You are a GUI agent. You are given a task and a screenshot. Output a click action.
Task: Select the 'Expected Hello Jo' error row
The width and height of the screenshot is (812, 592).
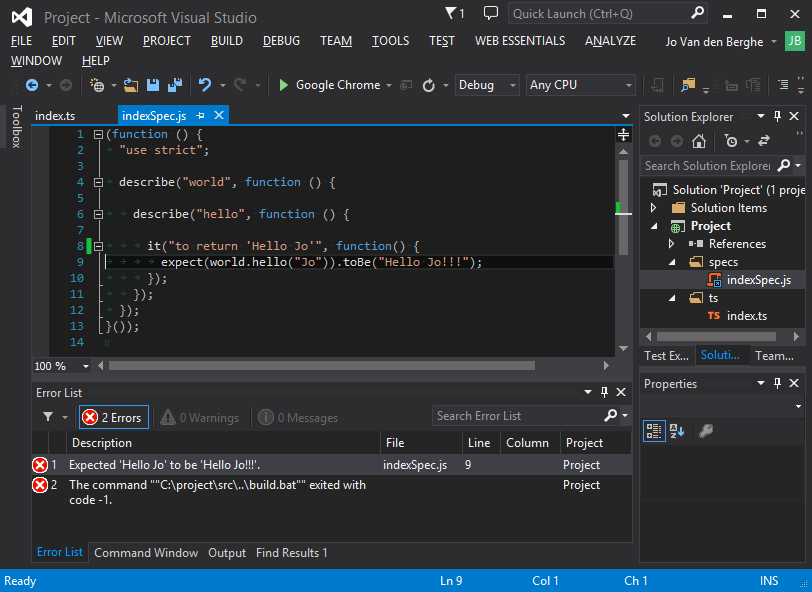[331, 465]
